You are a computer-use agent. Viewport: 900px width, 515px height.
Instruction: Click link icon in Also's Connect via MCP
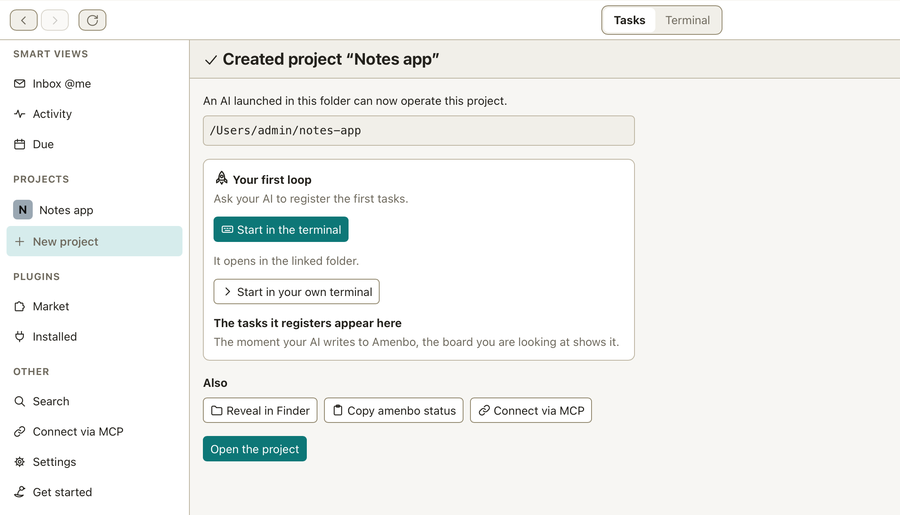coord(484,411)
